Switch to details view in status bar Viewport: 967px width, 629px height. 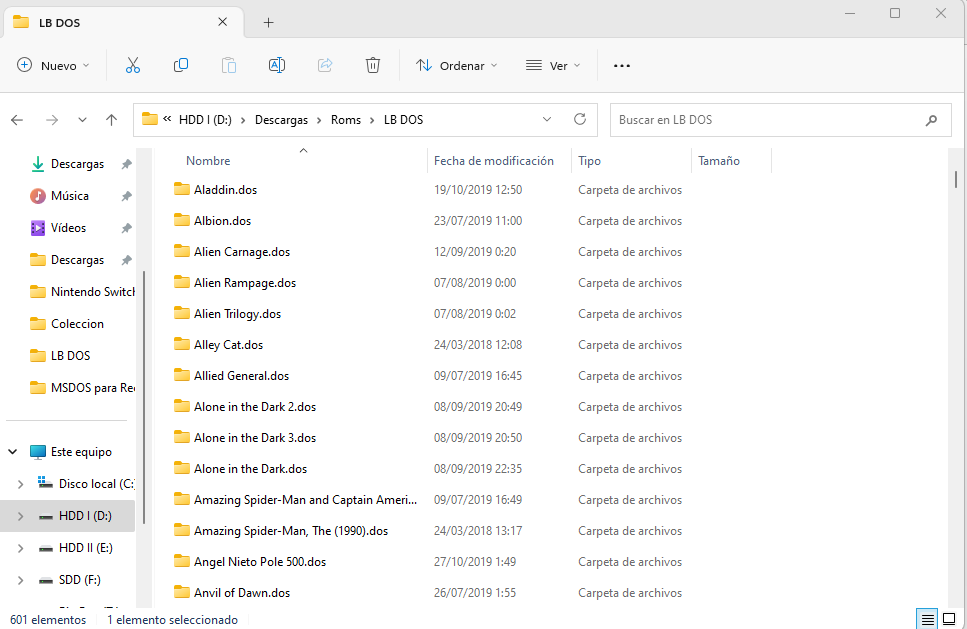tap(927, 619)
